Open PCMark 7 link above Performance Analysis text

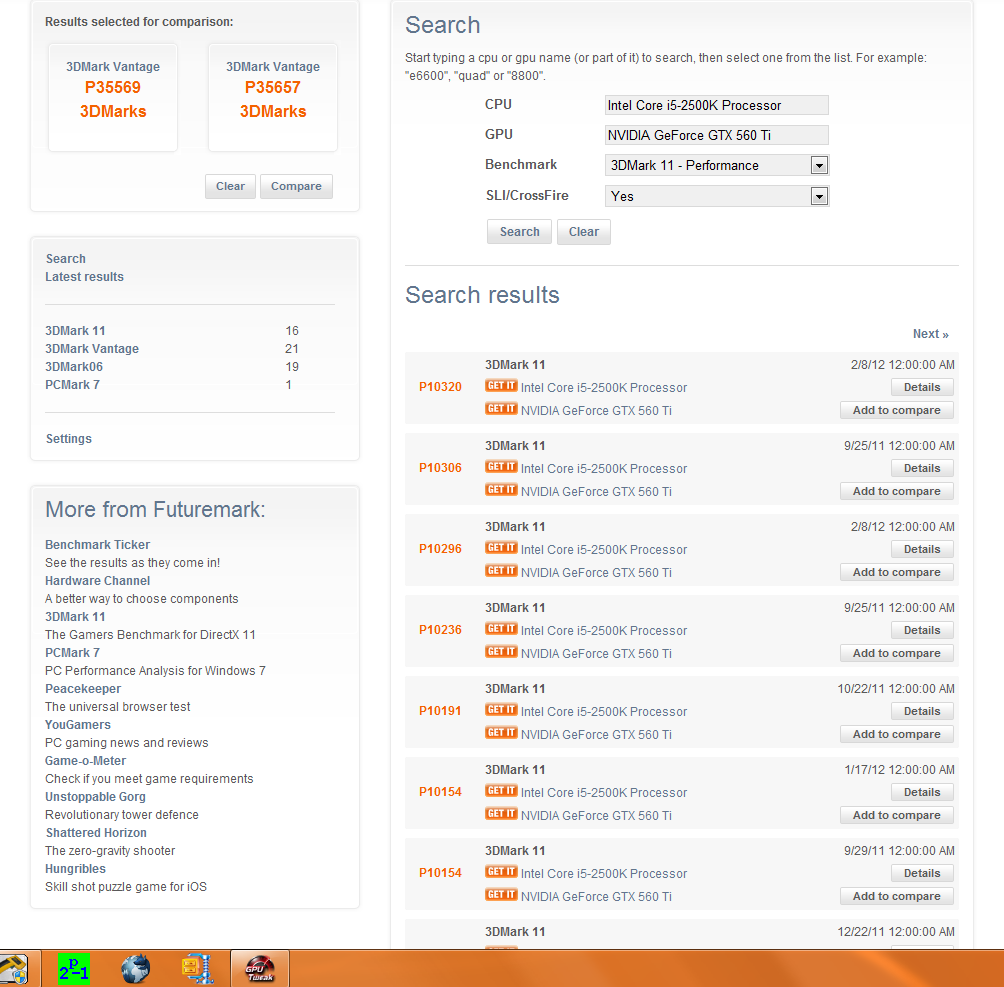(72, 652)
